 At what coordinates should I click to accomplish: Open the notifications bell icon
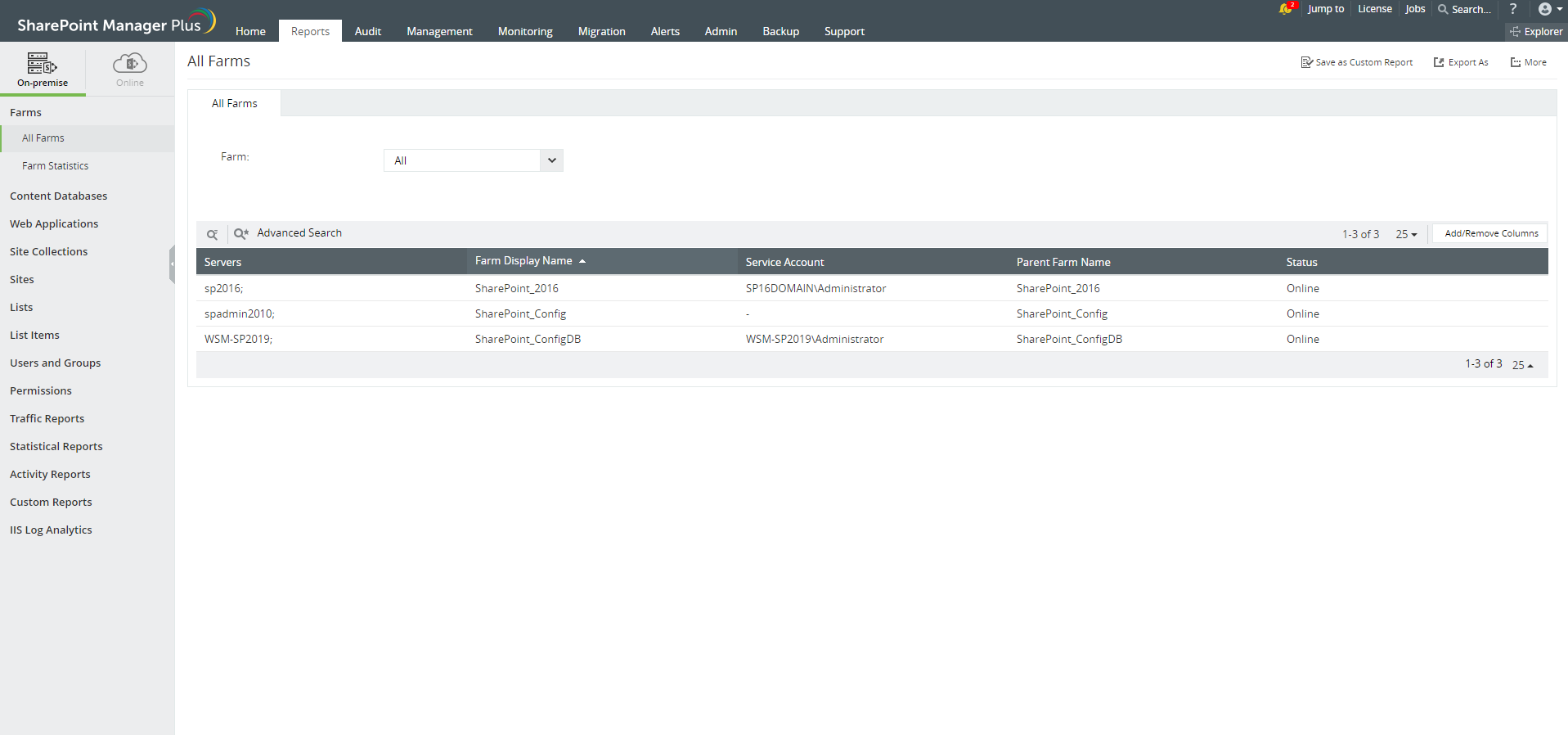click(x=1285, y=9)
